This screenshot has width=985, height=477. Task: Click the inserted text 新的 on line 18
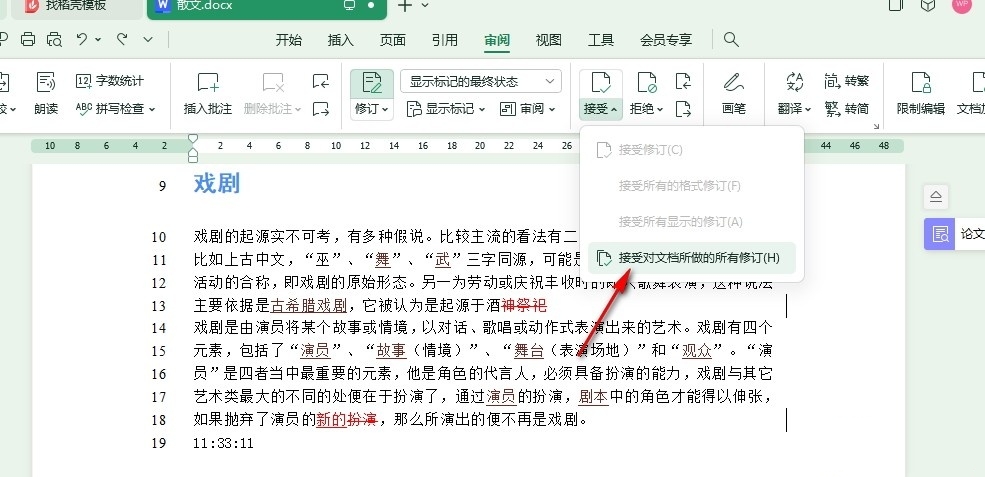(x=331, y=419)
